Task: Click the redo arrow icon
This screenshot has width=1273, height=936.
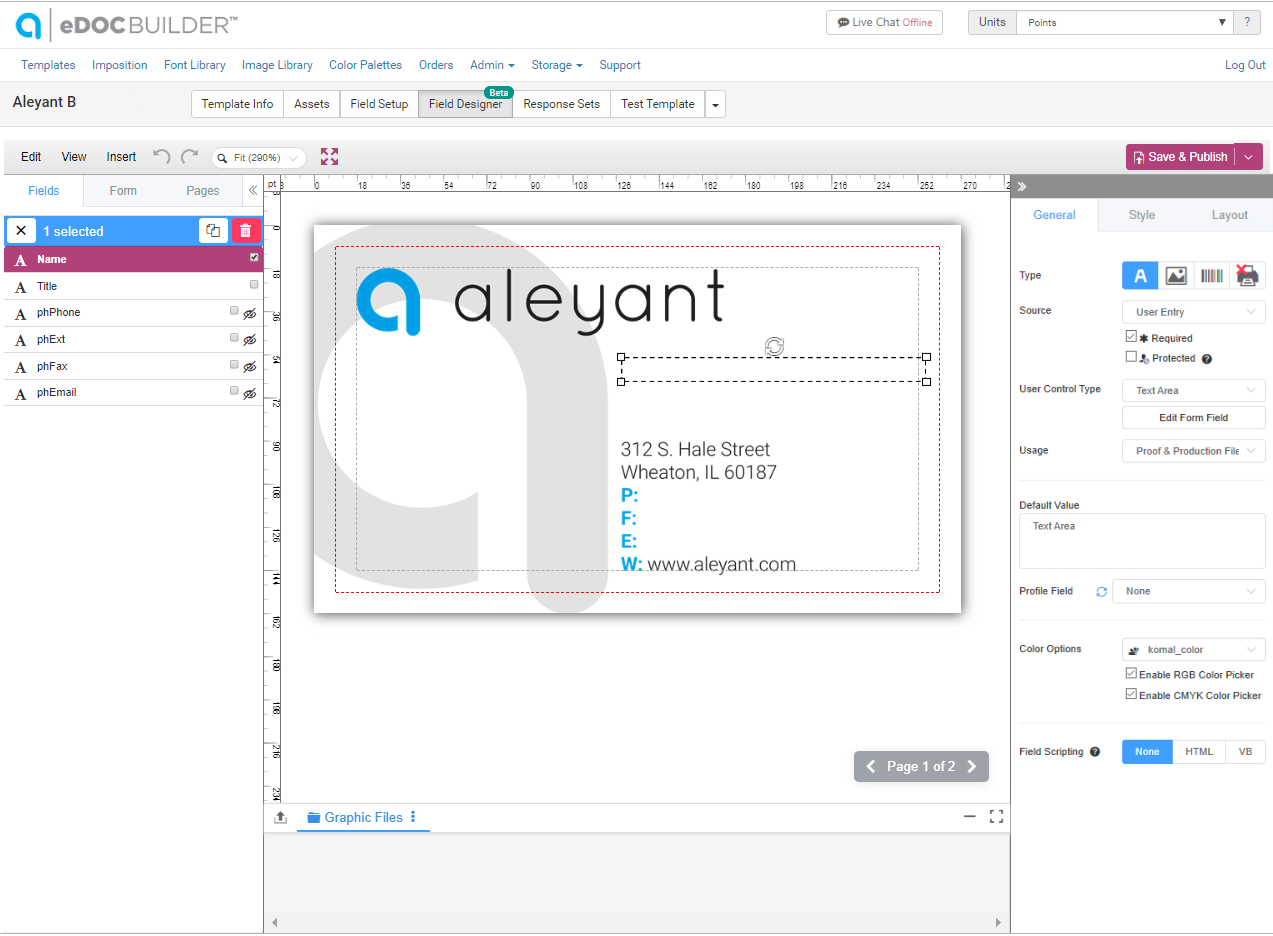Action: (189, 156)
